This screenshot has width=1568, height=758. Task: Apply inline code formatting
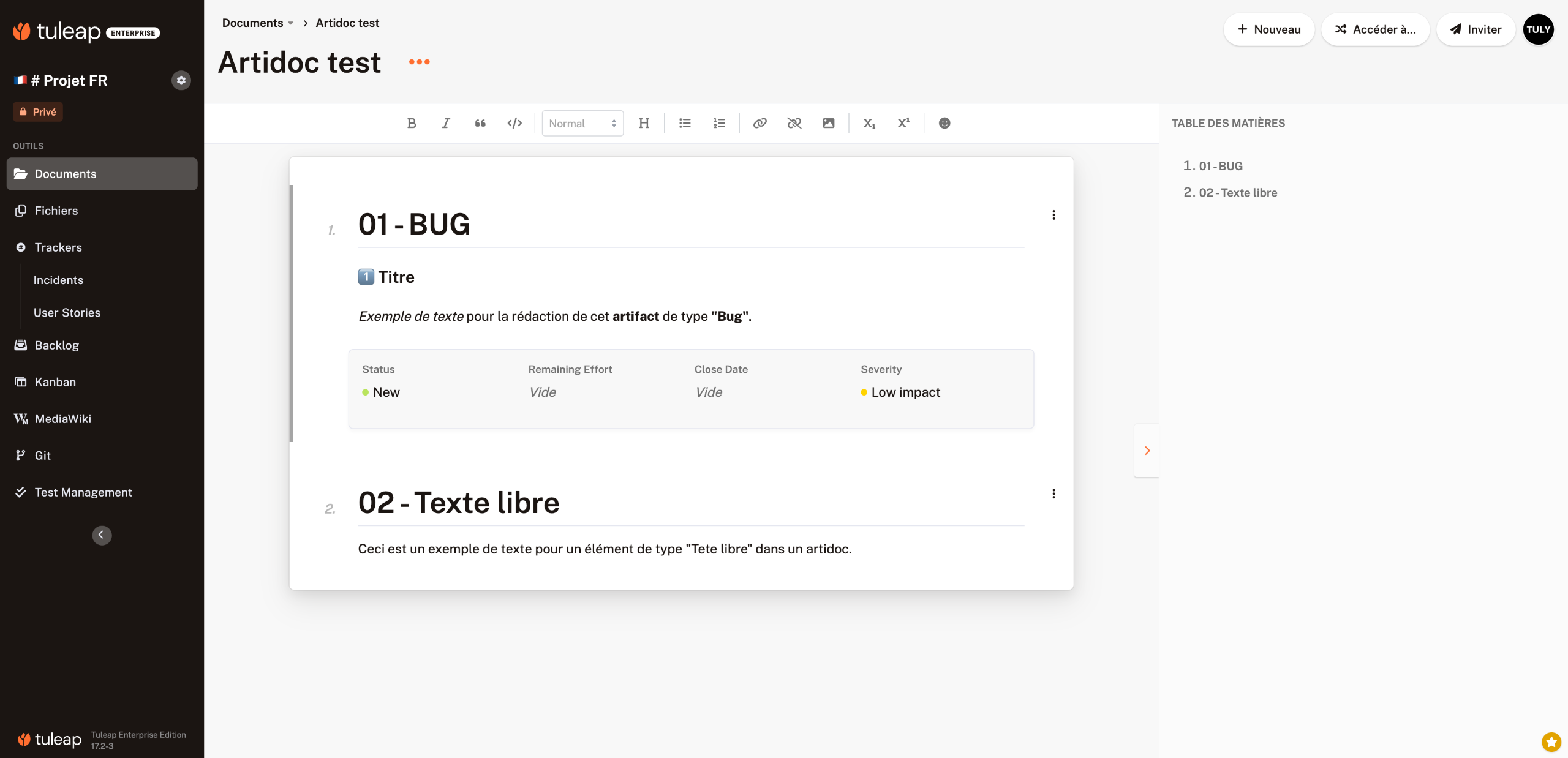pyautogui.click(x=514, y=123)
